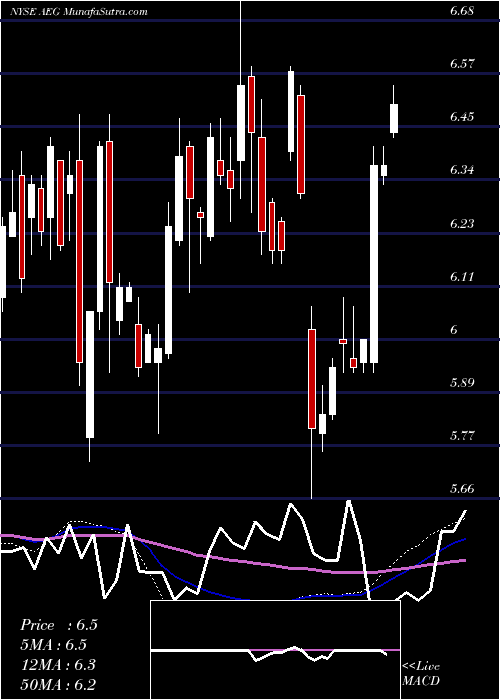Click inside the Live MACD inset chart
This screenshot has height=700, width=500.
[x=275, y=650]
